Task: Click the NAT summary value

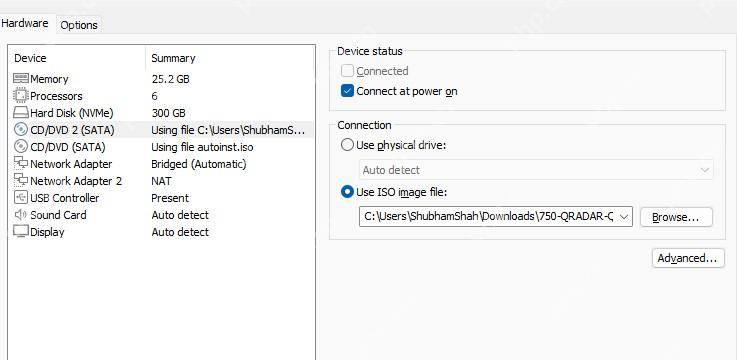Action: (x=161, y=181)
